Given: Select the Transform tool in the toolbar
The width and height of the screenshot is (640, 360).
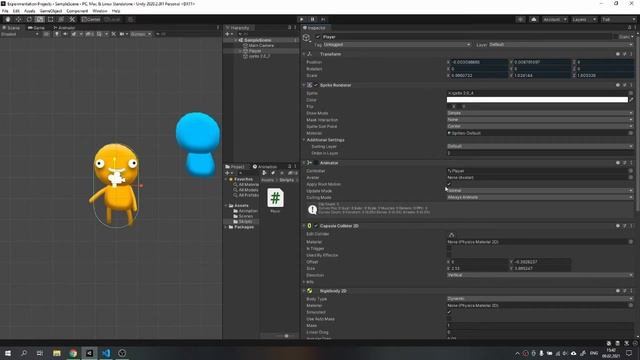Looking at the screenshot, I should coord(61,19).
